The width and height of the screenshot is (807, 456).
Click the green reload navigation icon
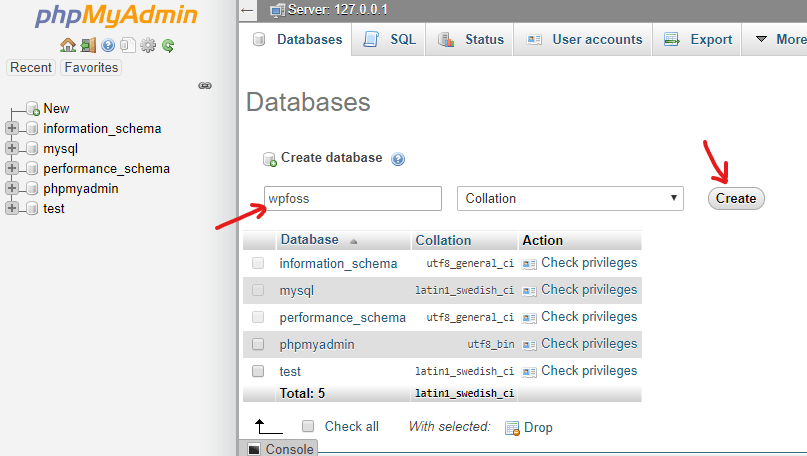(x=168, y=45)
